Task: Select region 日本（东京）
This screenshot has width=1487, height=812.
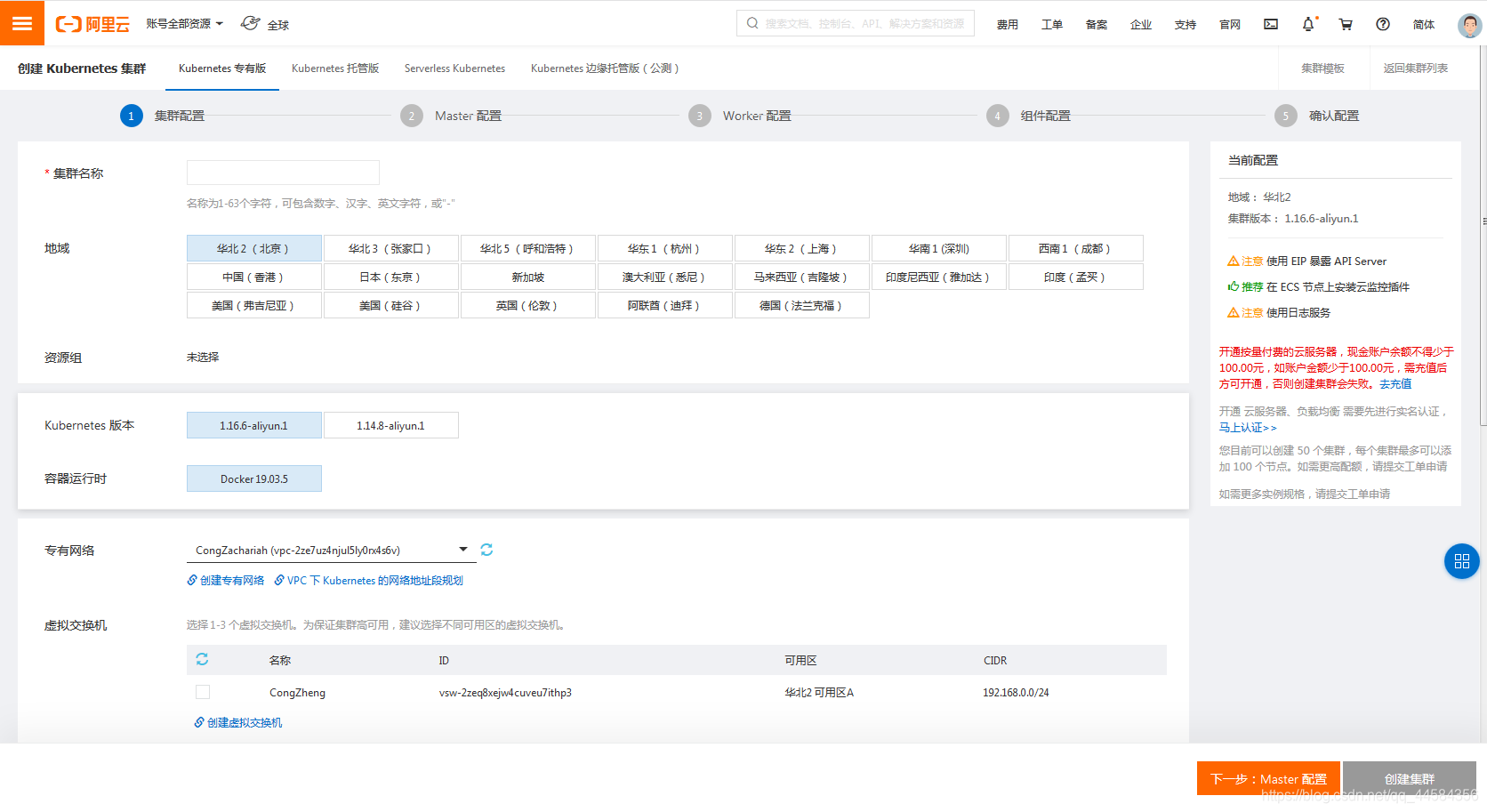Action: point(391,277)
